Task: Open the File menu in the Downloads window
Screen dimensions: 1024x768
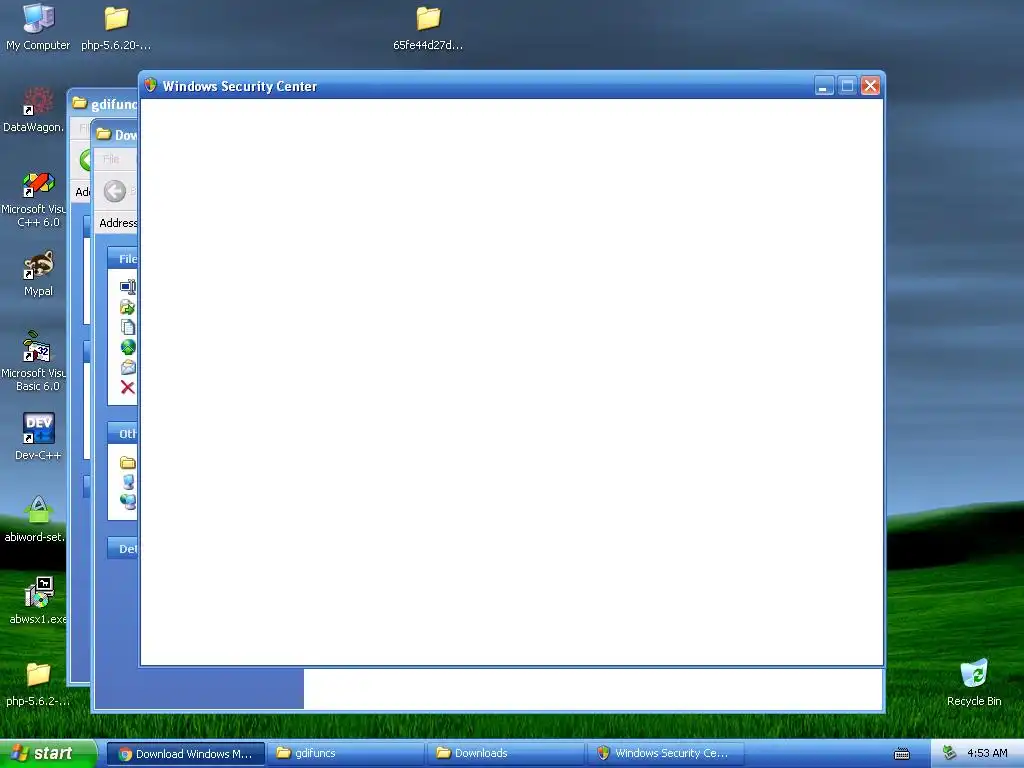Action: tap(111, 159)
